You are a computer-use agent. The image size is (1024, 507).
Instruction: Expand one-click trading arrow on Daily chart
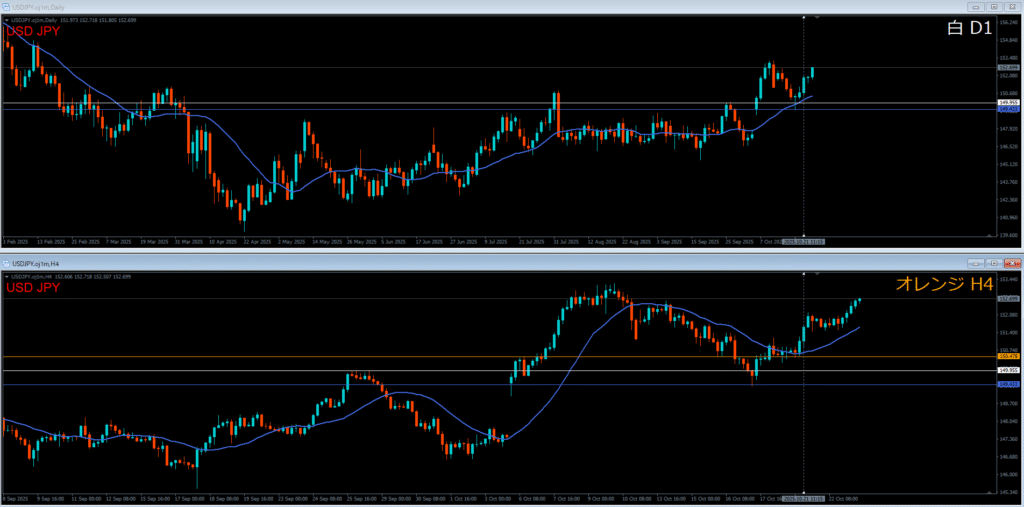point(6,19)
